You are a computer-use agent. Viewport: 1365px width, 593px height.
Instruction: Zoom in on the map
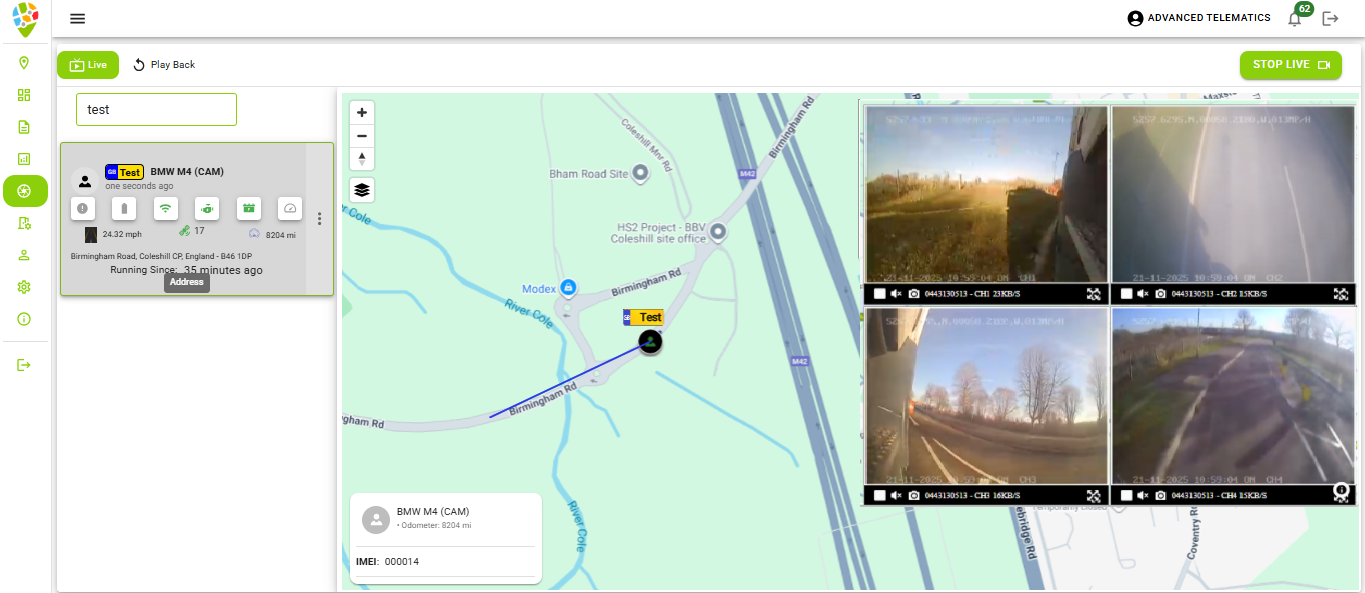pyautogui.click(x=362, y=112)
